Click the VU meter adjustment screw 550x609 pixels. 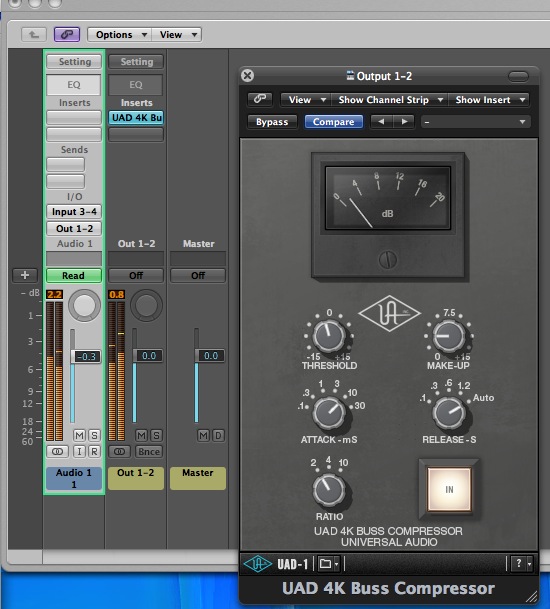click(x=388, y=259)
